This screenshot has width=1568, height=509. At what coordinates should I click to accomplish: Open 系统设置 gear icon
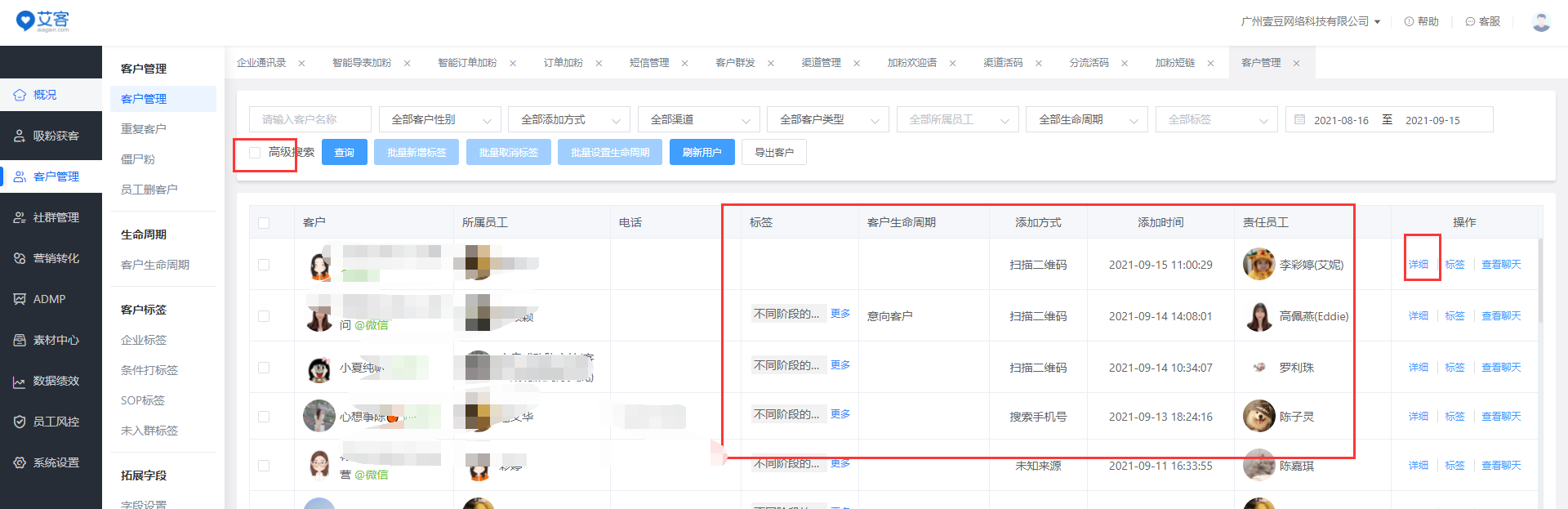coord(20,462)
